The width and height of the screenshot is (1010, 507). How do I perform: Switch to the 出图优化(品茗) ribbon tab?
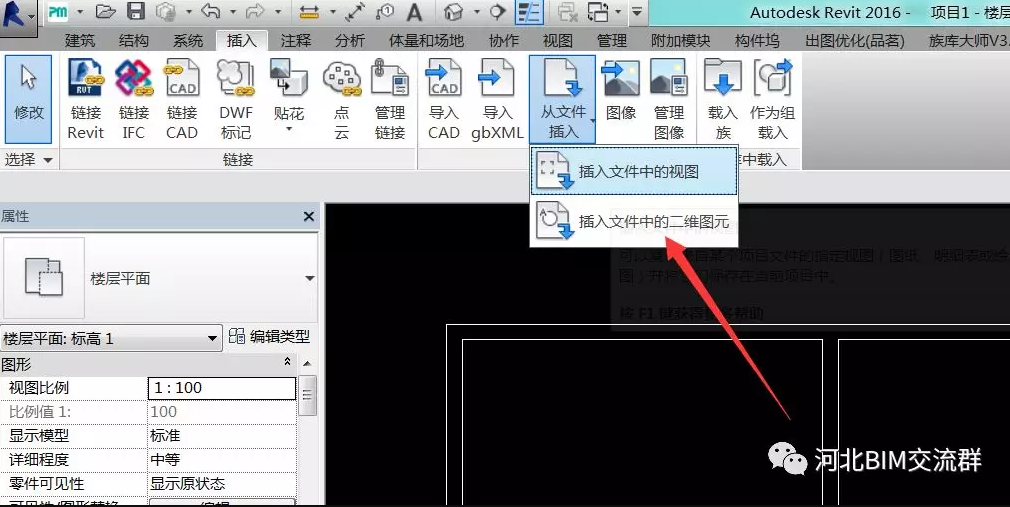click(855, 41)
